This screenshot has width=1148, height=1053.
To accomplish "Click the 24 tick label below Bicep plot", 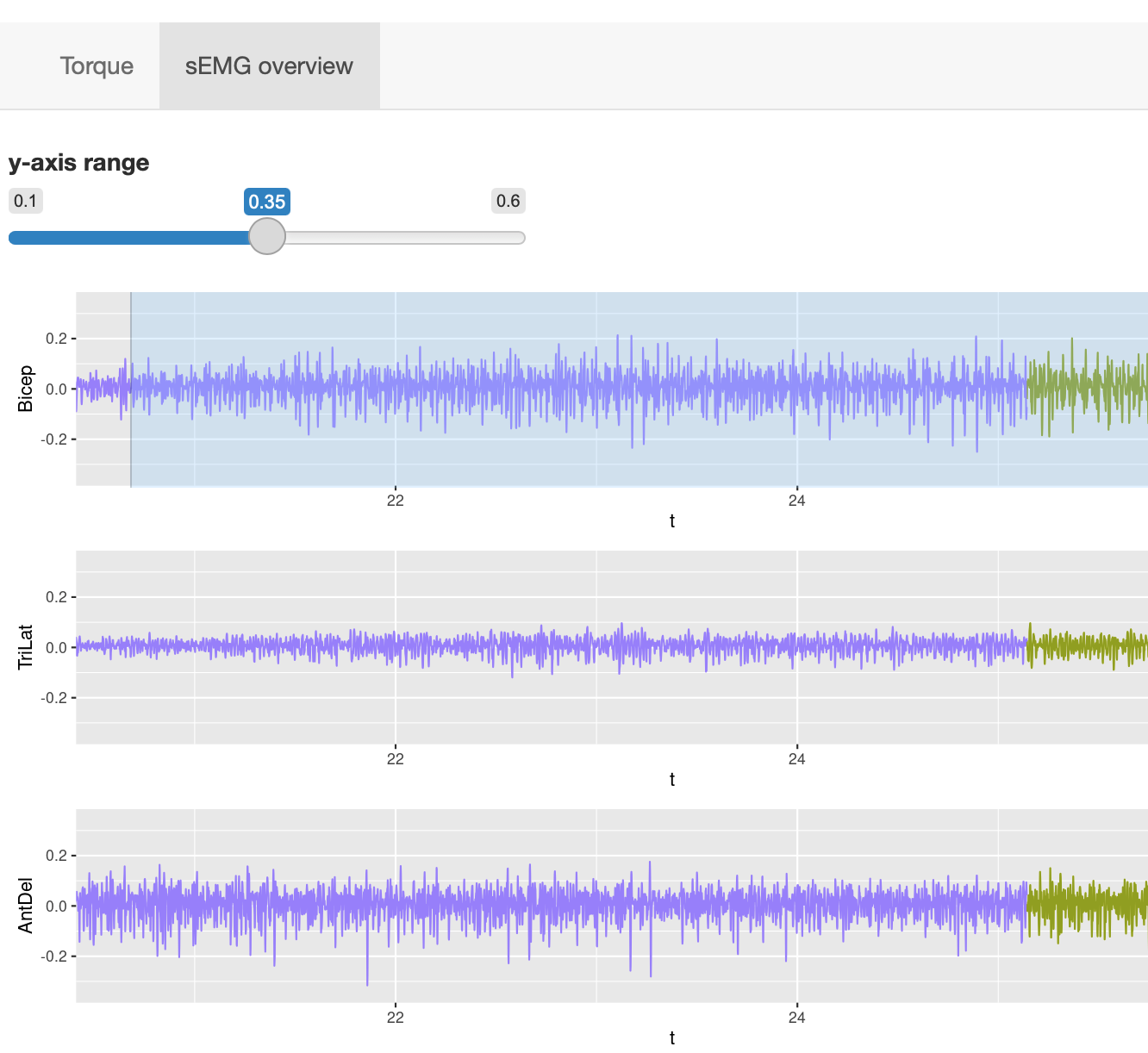I will click(x=796, y=501).
